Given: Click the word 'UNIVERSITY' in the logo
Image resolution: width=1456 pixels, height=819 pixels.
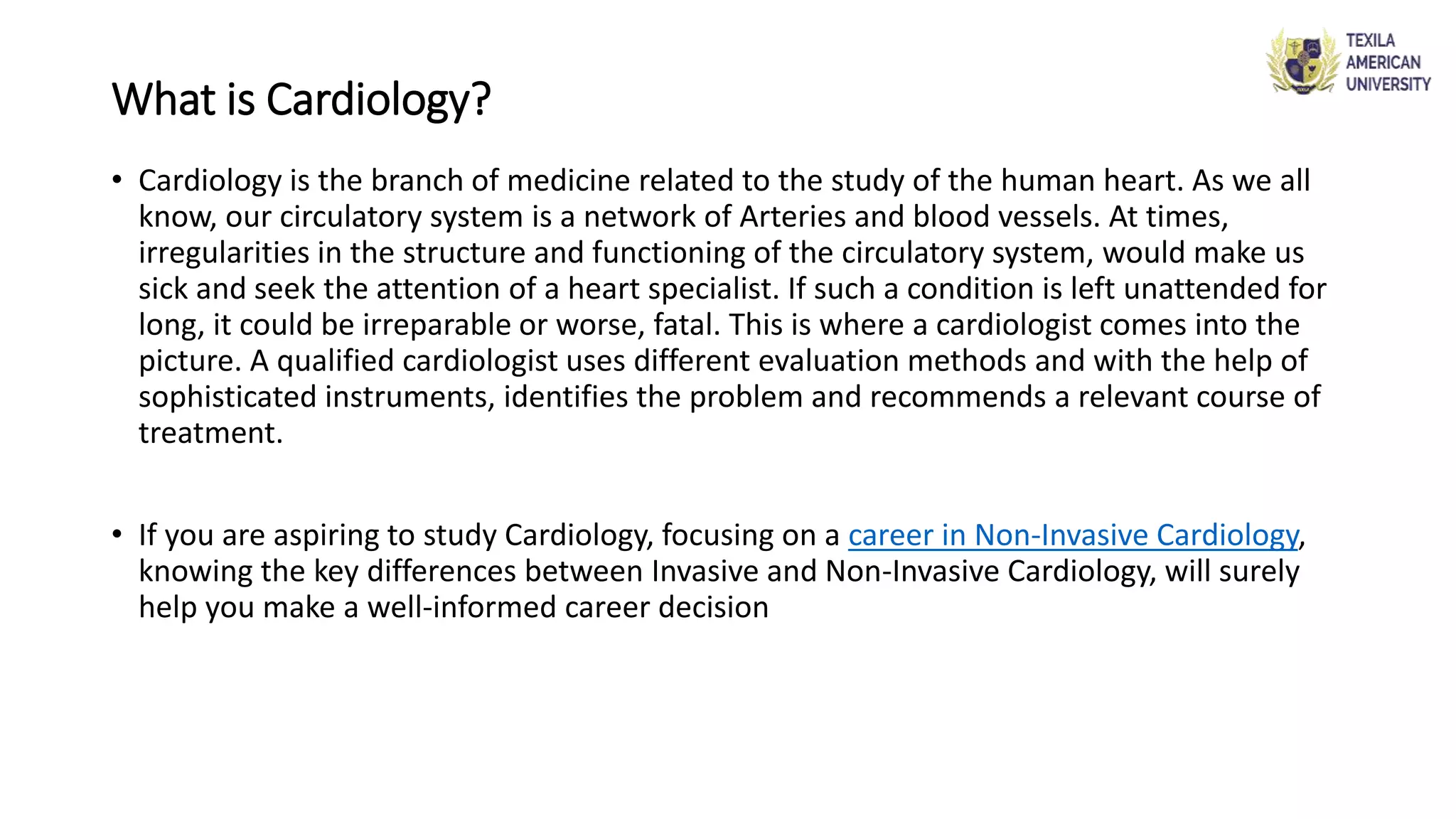Looking at the screenshot, I should click(1388, 84).
